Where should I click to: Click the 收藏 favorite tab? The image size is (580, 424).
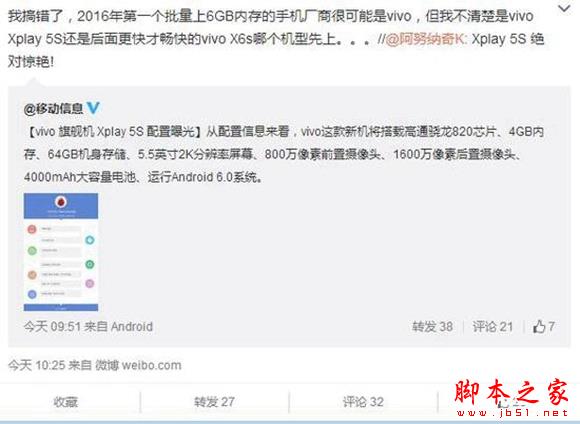pos(66,402)
